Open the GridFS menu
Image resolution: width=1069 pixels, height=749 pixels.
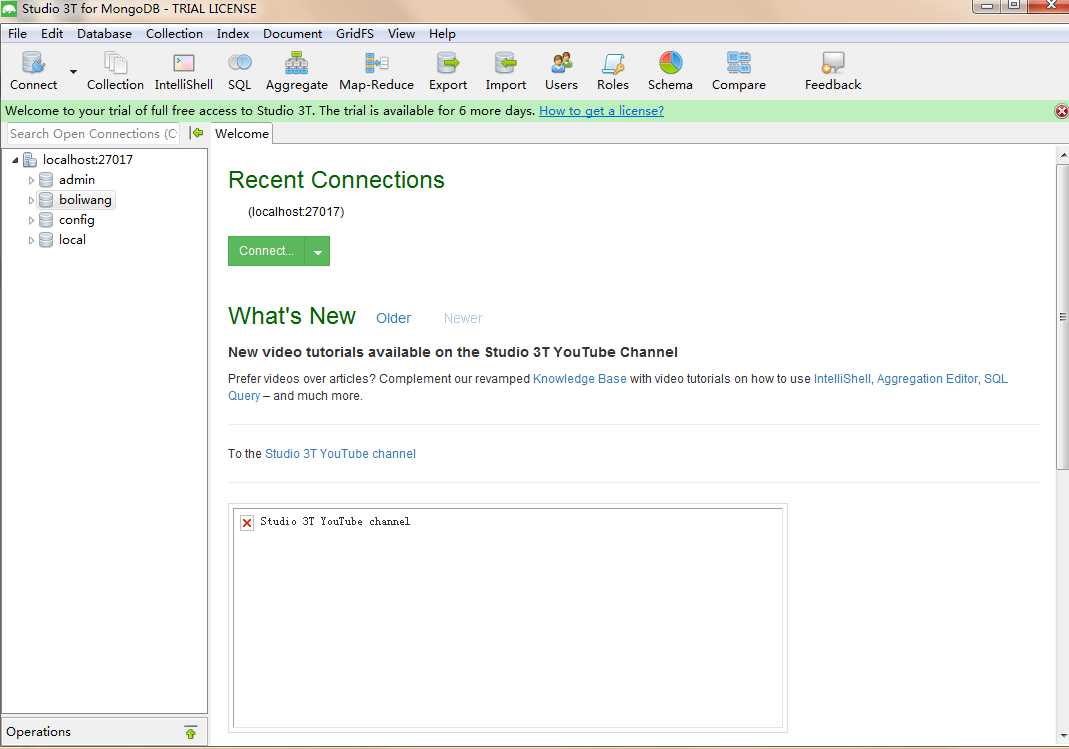pos(355,33)
